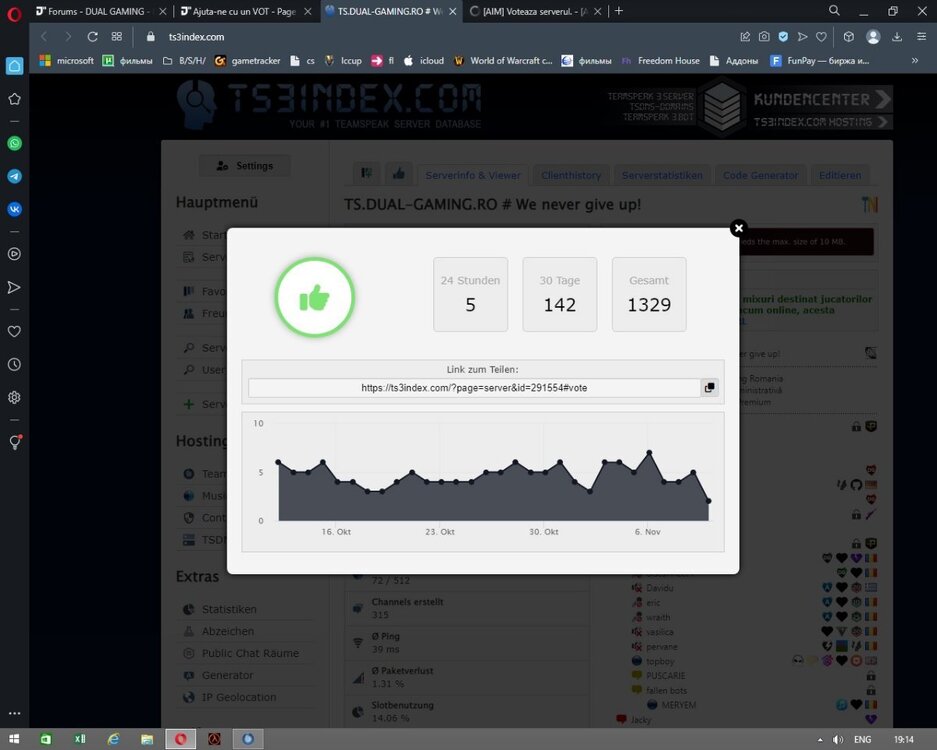The image size is (937, 750).
Task: Open the Аддоны bookmarks folder
Action: (x=734, y=60)
